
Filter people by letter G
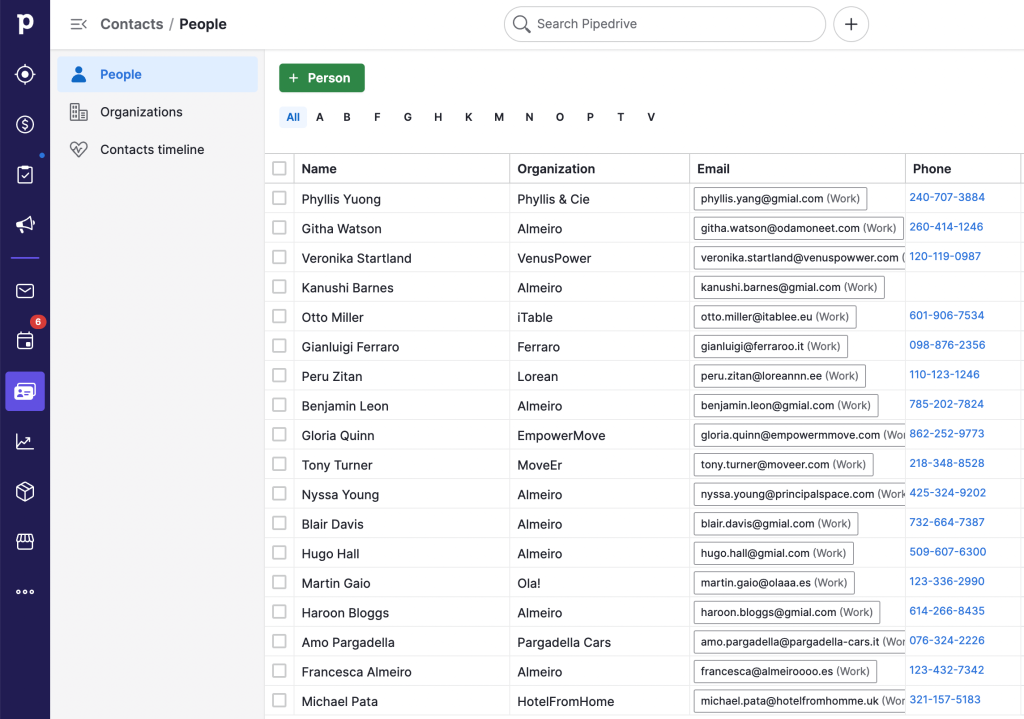[408, 117]
